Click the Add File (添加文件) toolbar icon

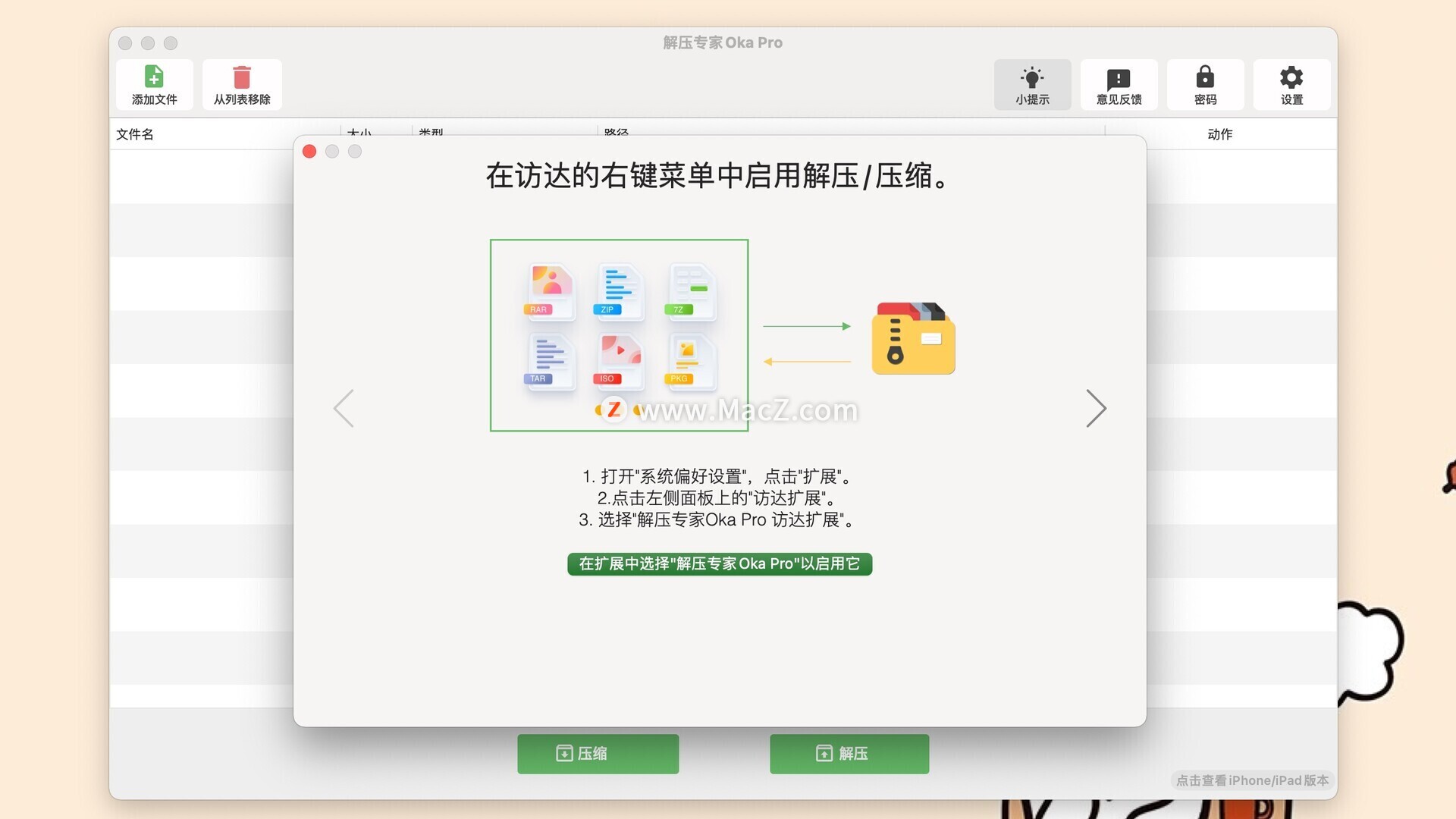[x=154, y=84]
